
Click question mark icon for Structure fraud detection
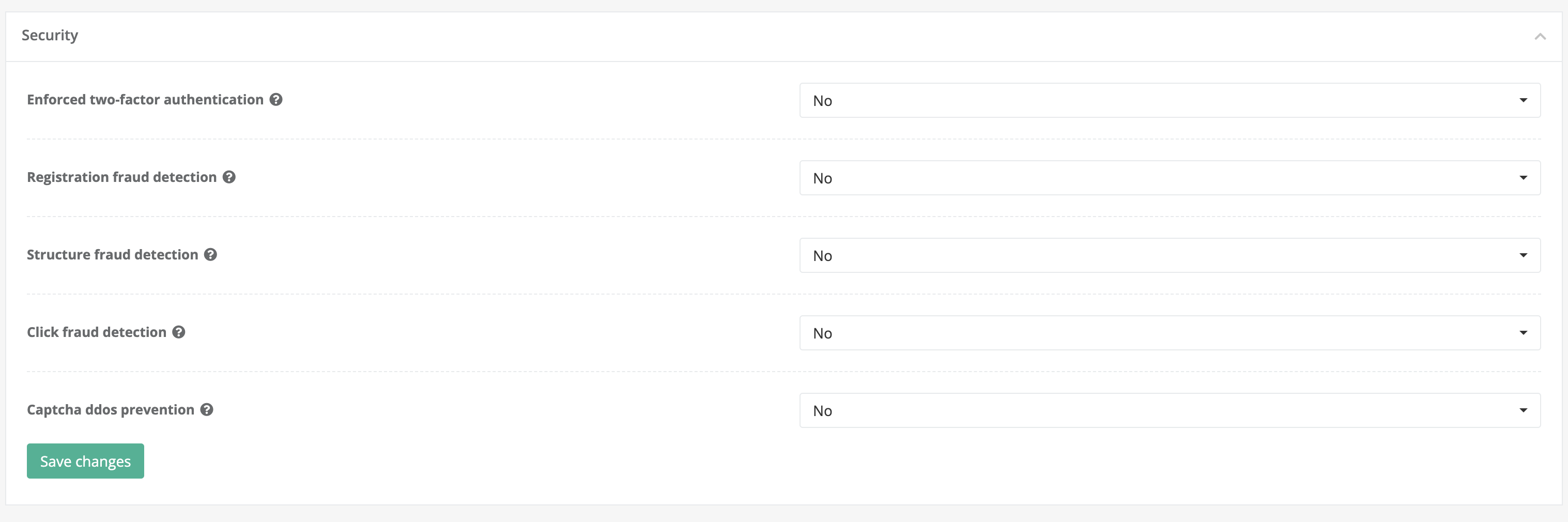pos(211,254)
